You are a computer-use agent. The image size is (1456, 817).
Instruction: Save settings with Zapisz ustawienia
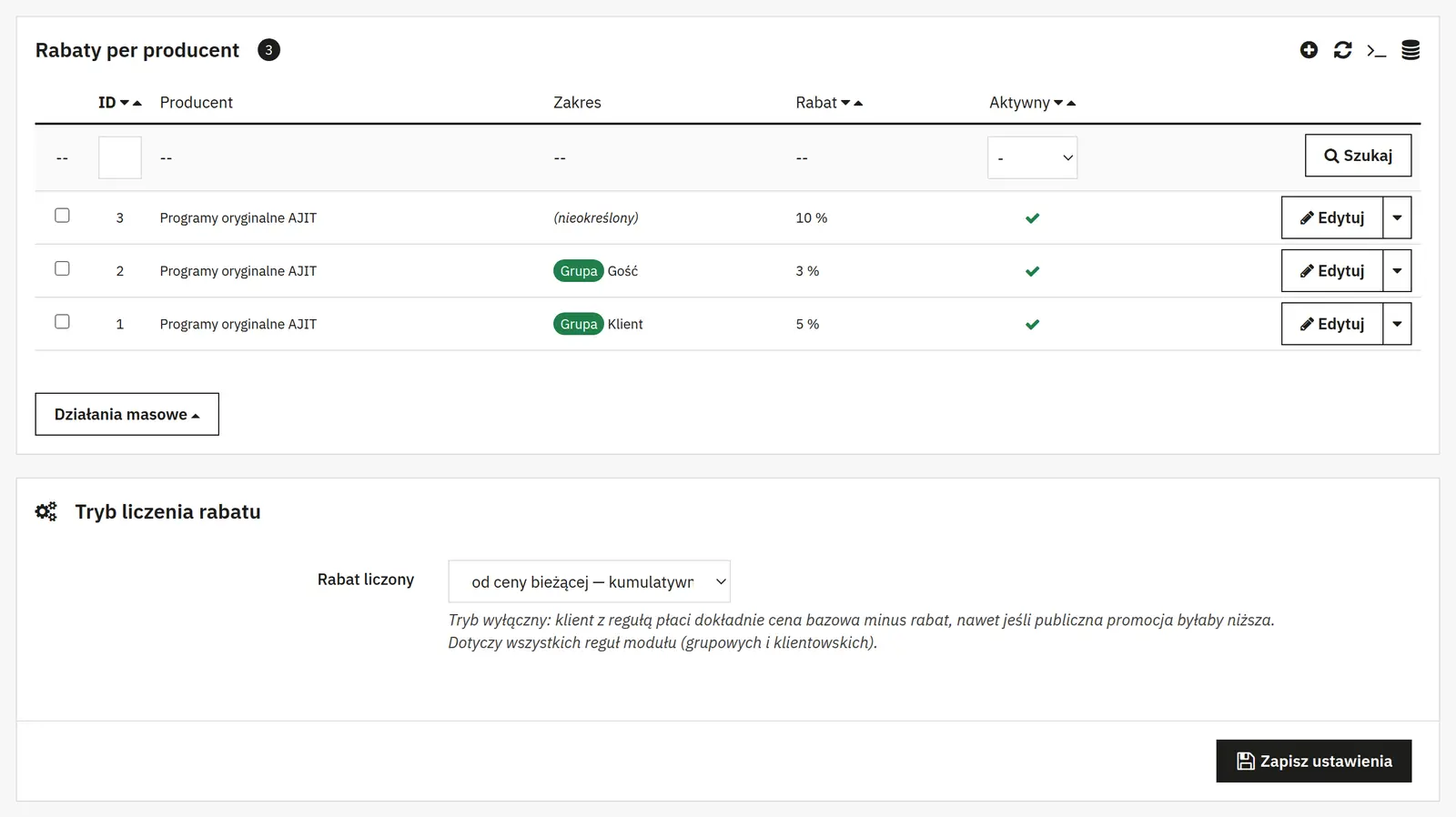(1314, 761)
